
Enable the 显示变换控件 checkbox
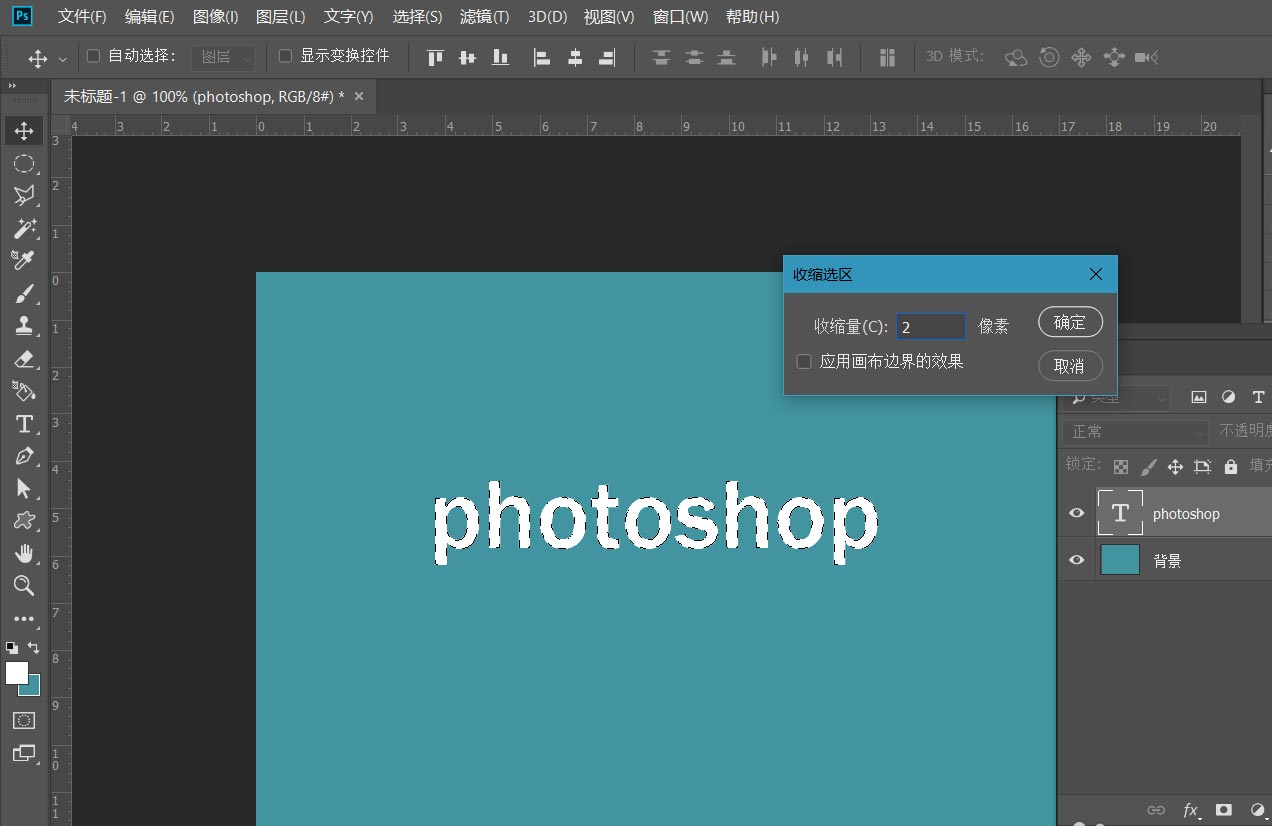(285, 56)
